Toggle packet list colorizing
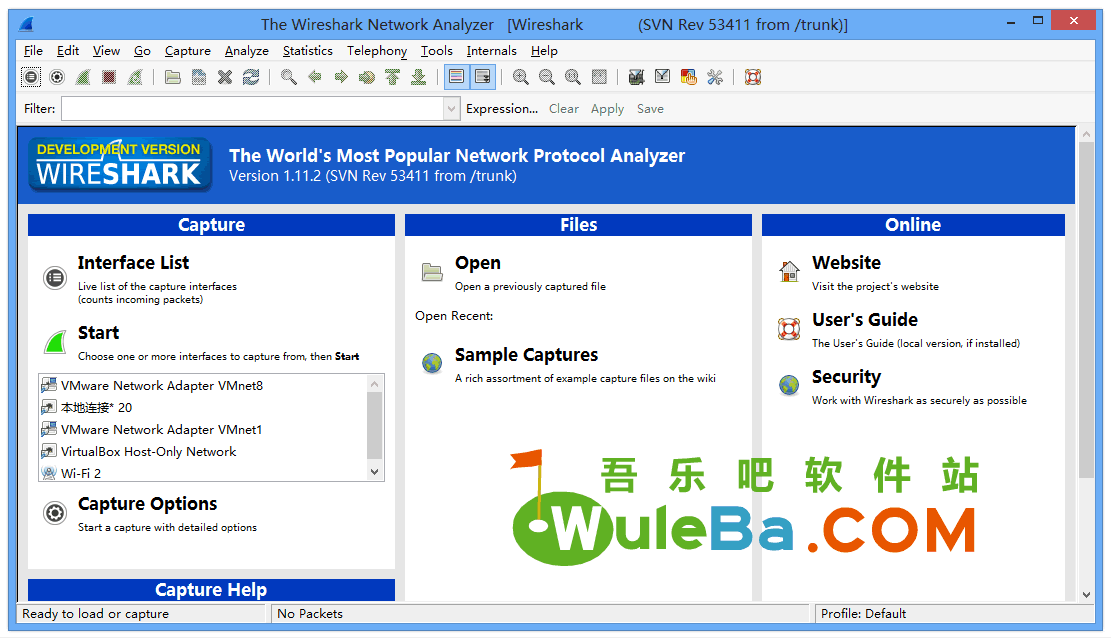1111x638 pixels. (x=457, y=77)
